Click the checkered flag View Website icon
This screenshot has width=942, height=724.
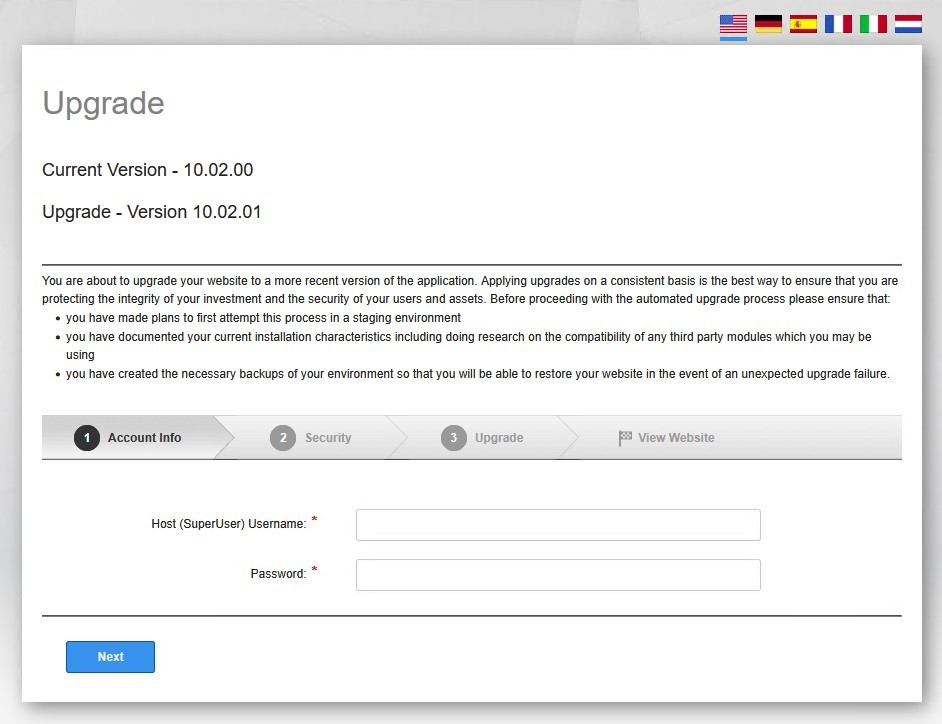pyautogui.click(x=625, y=438)
